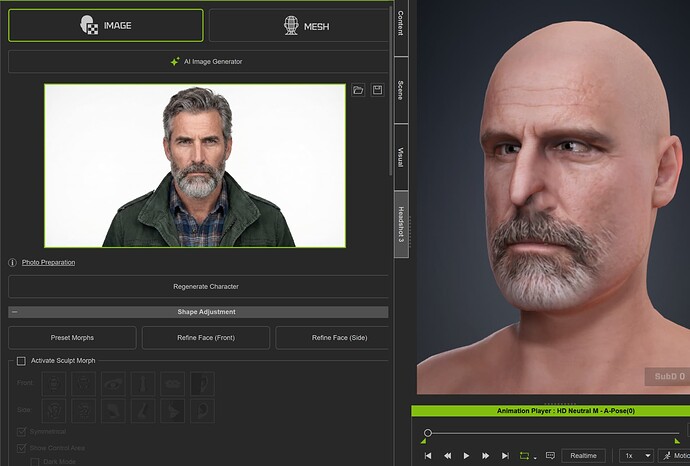Viewport: 690px width, 466px height.
Task: Click the timeline start range marker
Action: point(423,441)
